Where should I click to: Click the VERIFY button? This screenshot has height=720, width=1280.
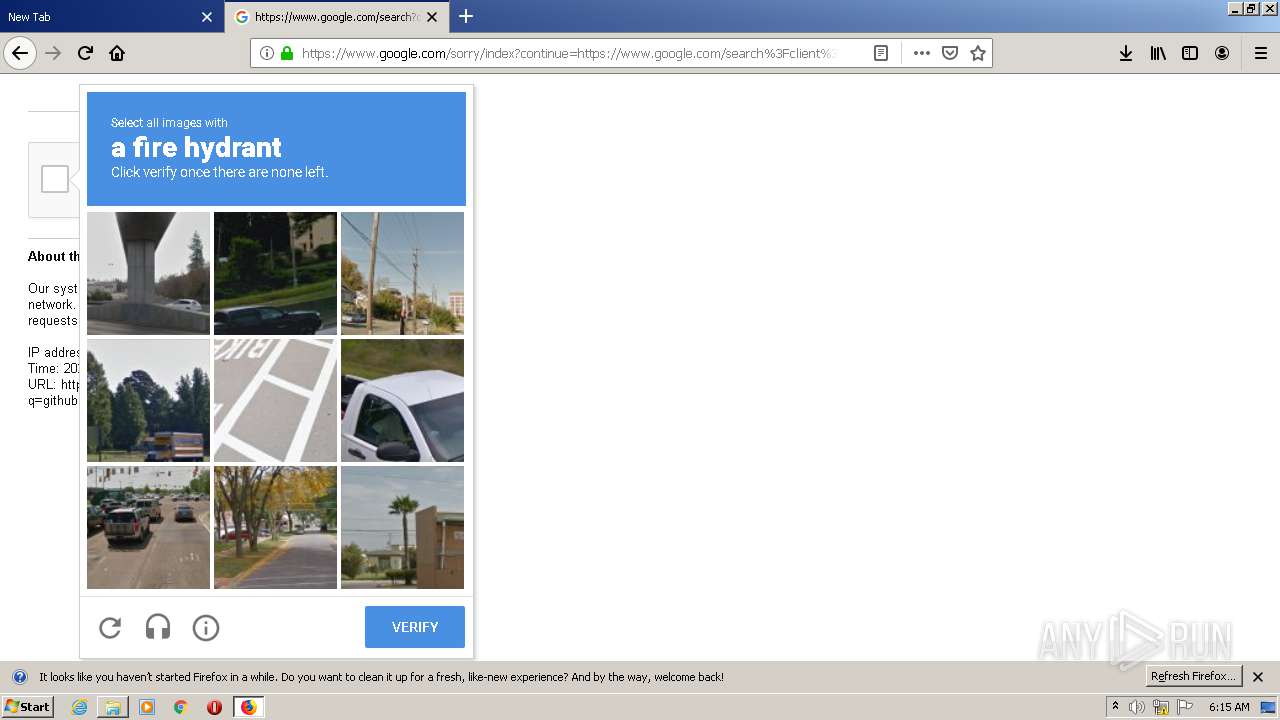click(415, 627)
